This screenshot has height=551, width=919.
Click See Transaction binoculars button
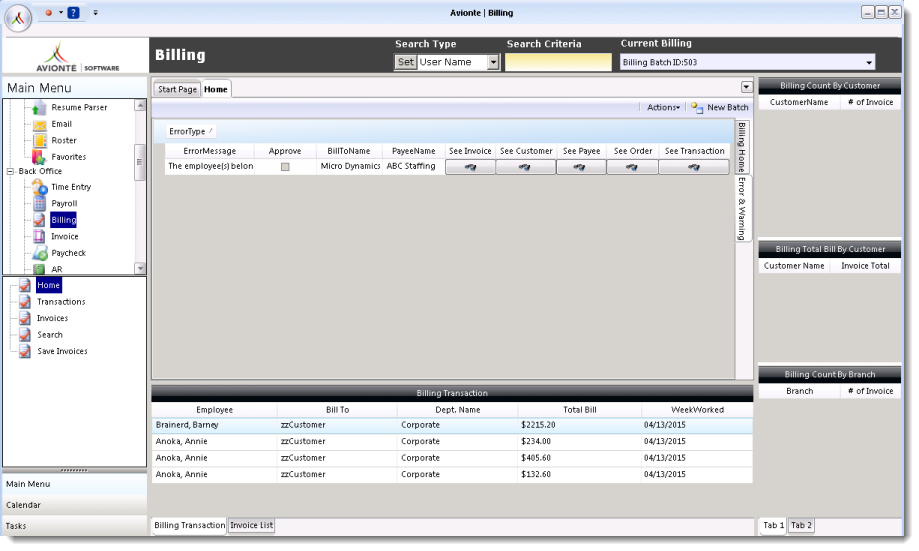(x=694, y=167)
